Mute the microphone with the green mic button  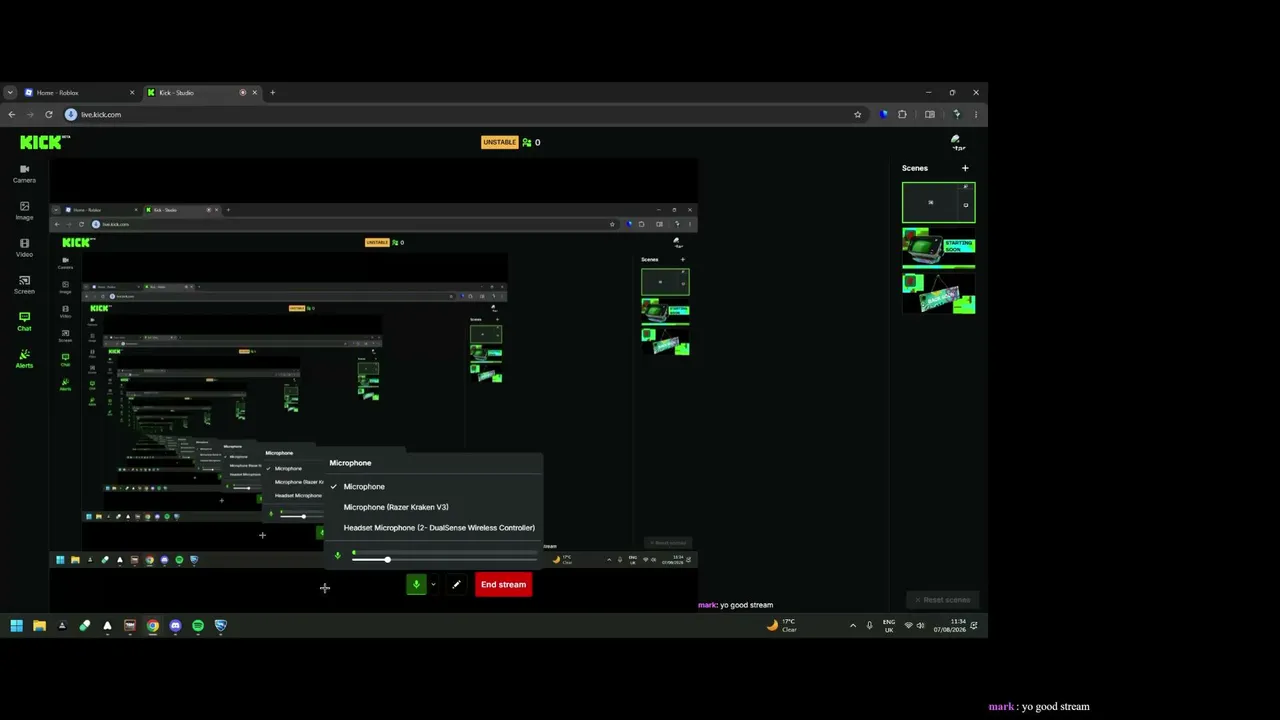[x=416, y=585]
